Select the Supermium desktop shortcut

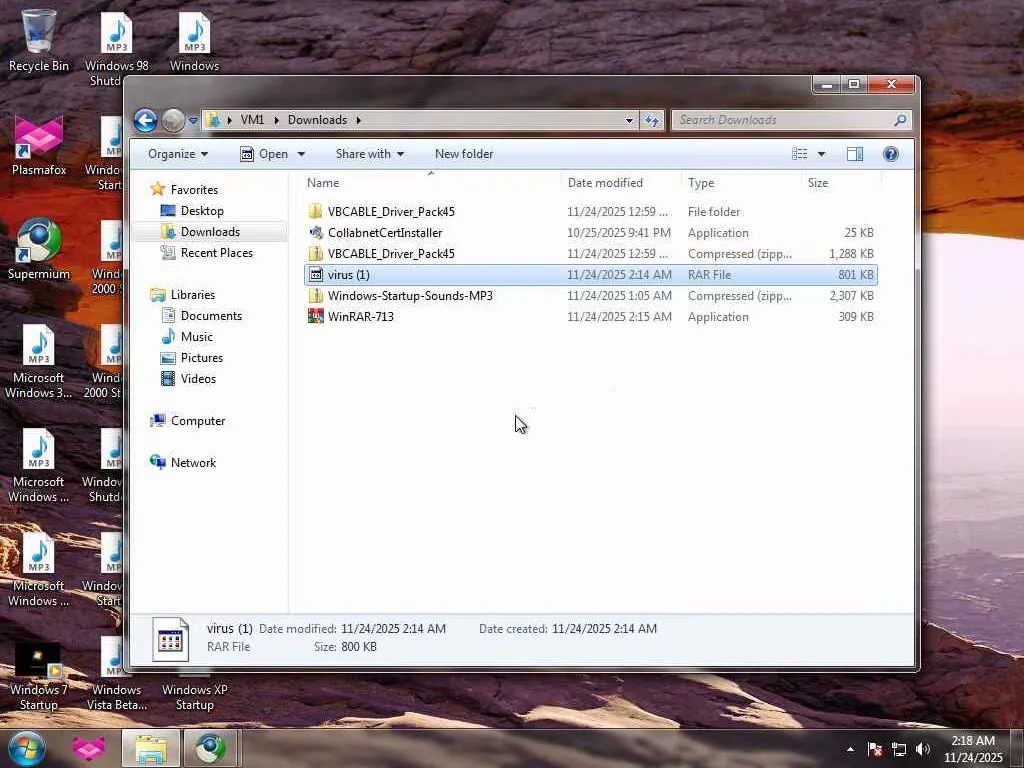pyautogui.click(x=39, y=249)
